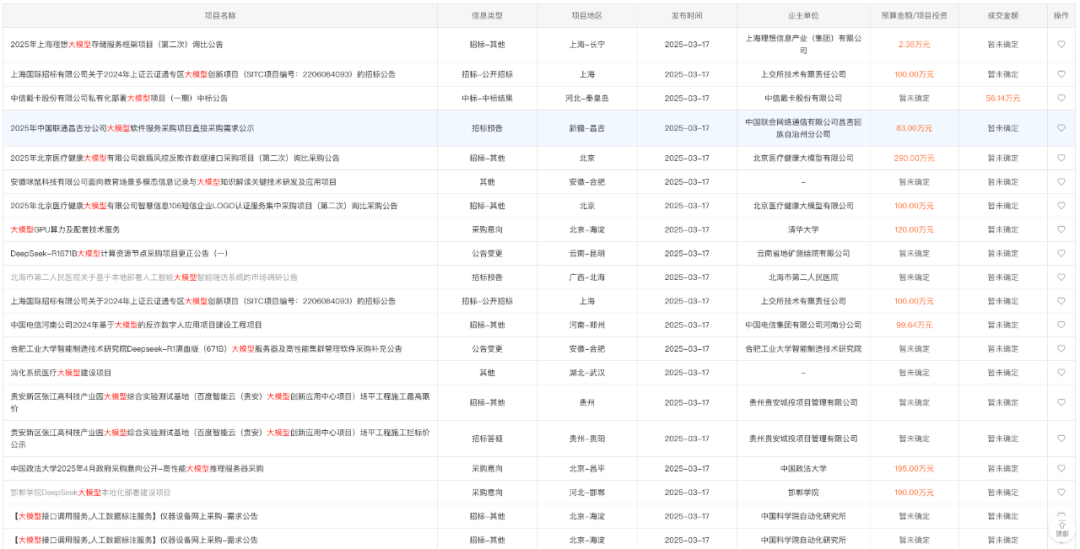Click the budget value 195.00万元
Screen dimensions: 1080x549
tap(914, 468)
